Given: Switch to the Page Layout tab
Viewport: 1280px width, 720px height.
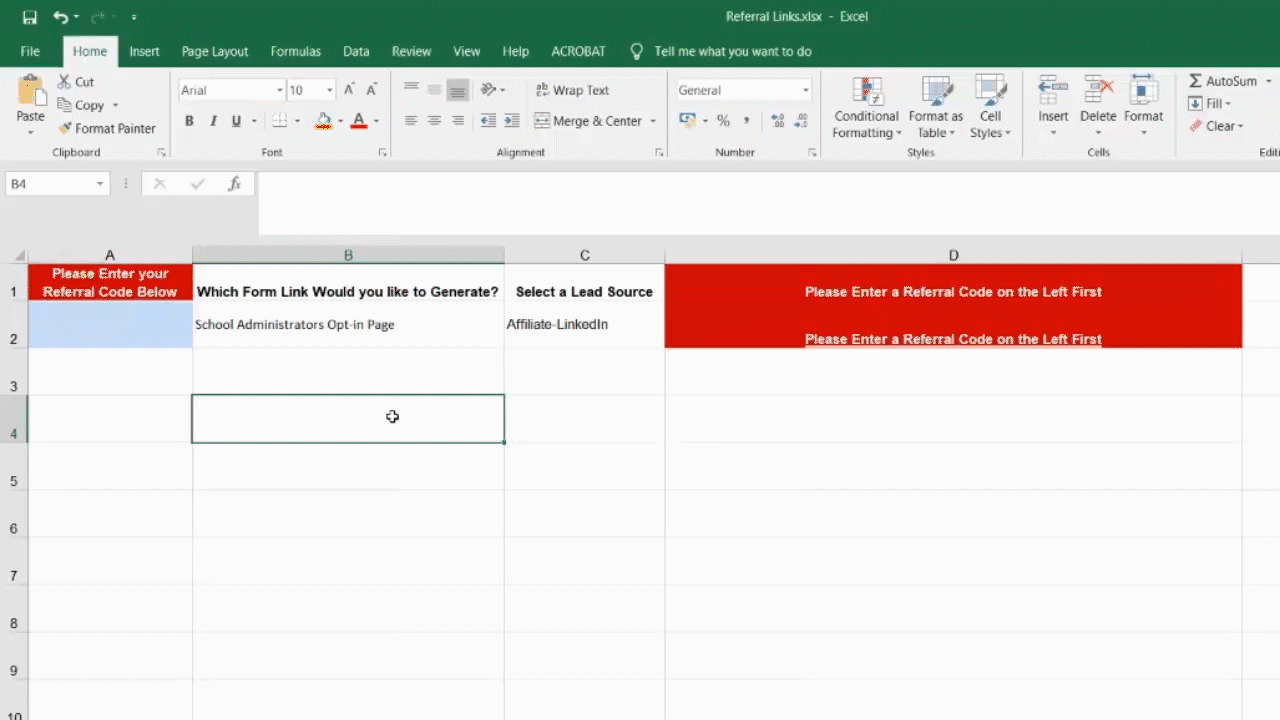Looking at the screenshot, I should (x=215, y=51).
